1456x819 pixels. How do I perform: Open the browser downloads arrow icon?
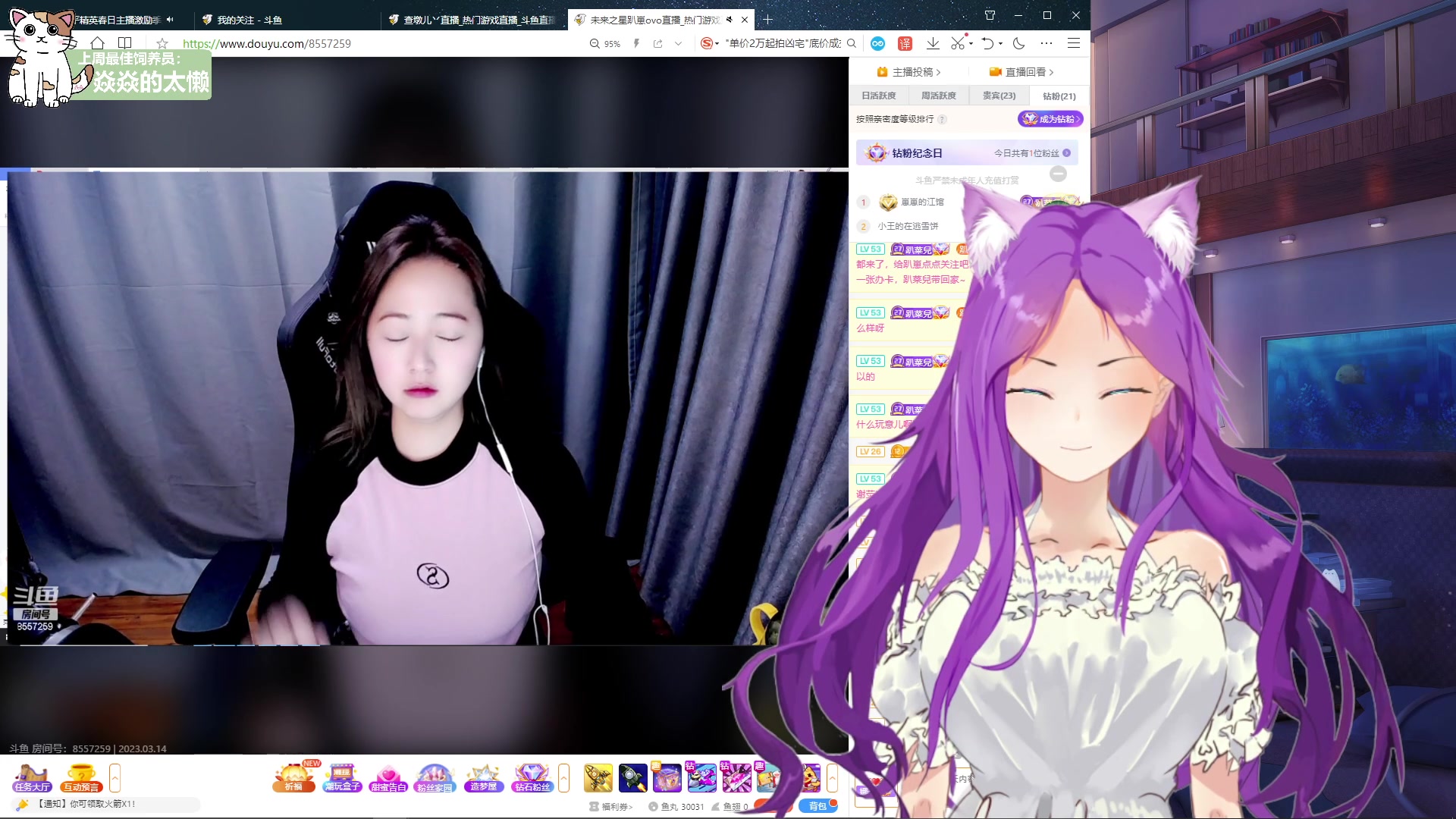[933, 43]
